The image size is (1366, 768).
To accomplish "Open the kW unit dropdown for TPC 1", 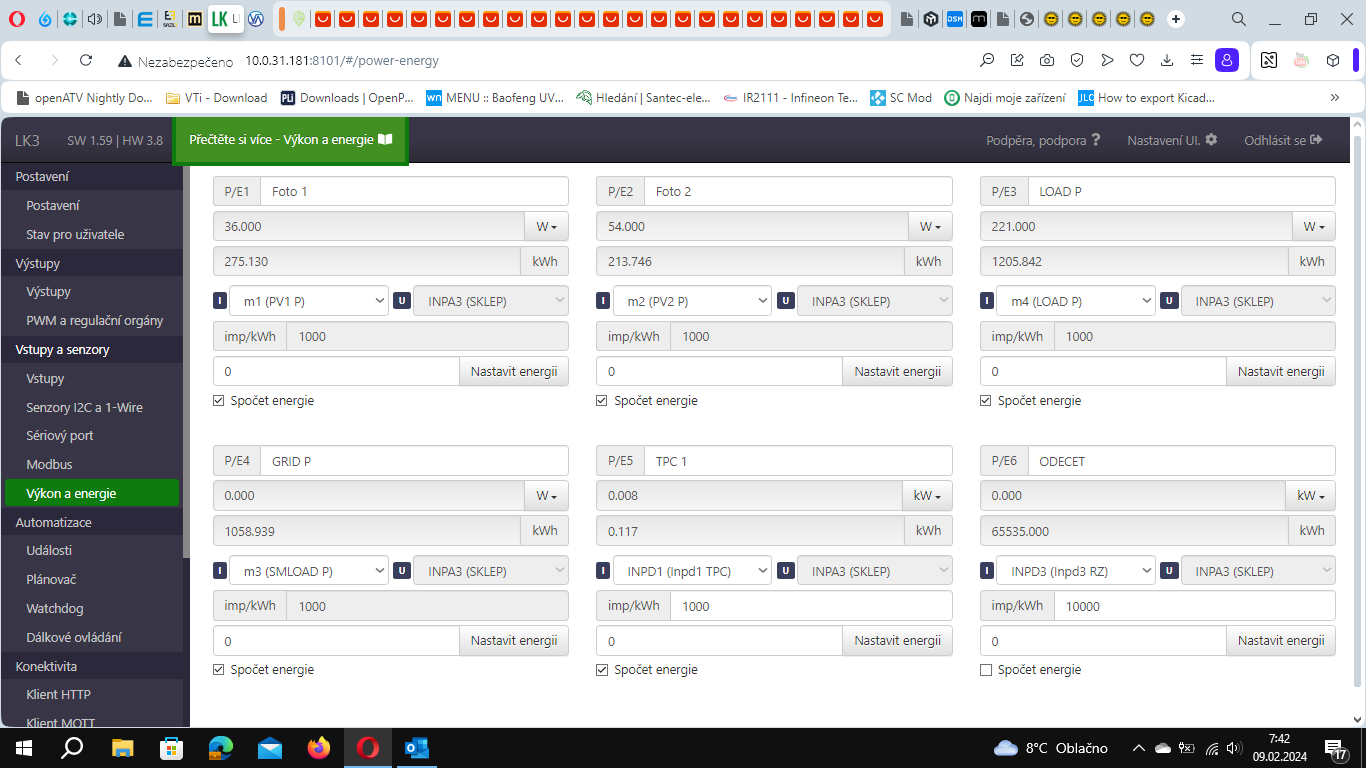I will click(928, 496).
